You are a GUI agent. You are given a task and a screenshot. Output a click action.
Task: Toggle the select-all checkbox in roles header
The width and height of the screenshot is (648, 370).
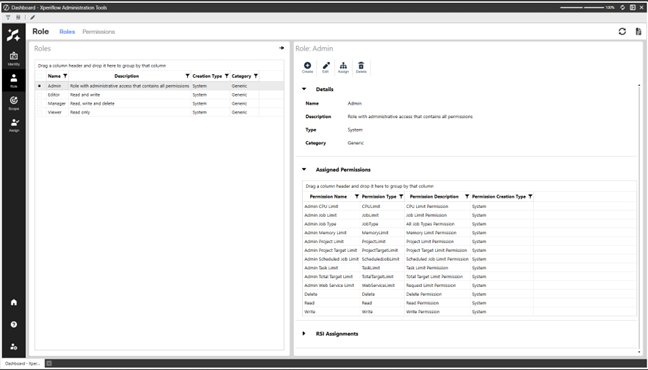40,76
